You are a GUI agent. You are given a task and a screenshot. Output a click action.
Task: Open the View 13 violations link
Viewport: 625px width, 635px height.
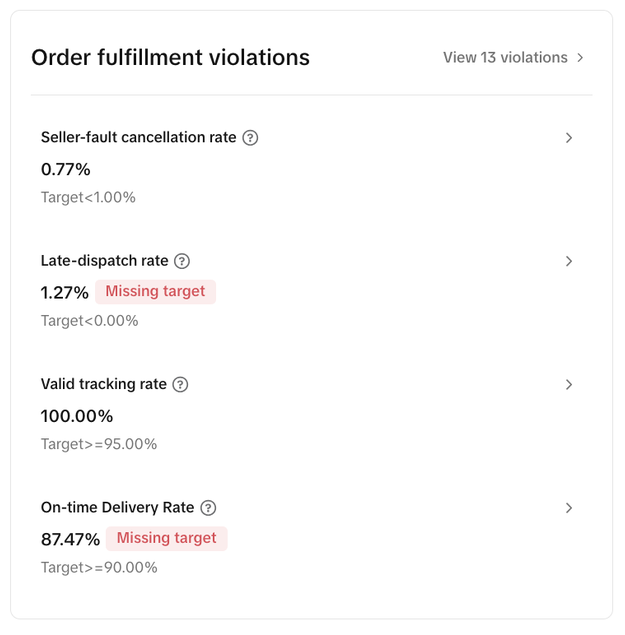click(505, 58)
